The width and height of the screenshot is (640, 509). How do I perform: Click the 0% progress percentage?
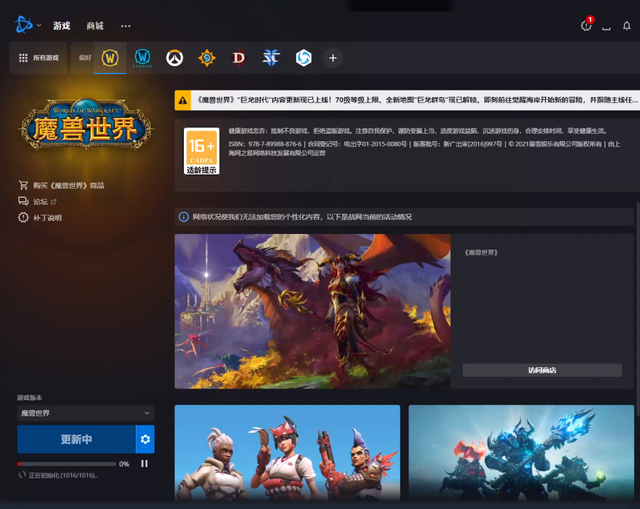pos(124,464)
